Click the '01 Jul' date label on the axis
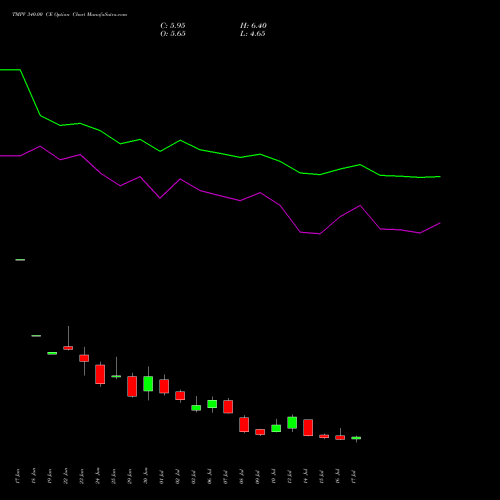Screen dimensions: 500x500 coord(162,477)
